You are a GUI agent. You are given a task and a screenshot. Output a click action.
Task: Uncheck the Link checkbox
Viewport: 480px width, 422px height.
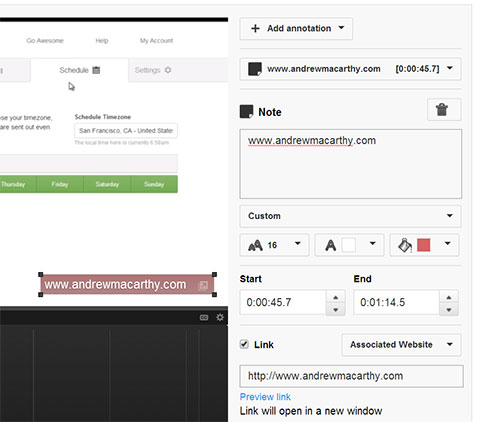(x=244, y=344)
